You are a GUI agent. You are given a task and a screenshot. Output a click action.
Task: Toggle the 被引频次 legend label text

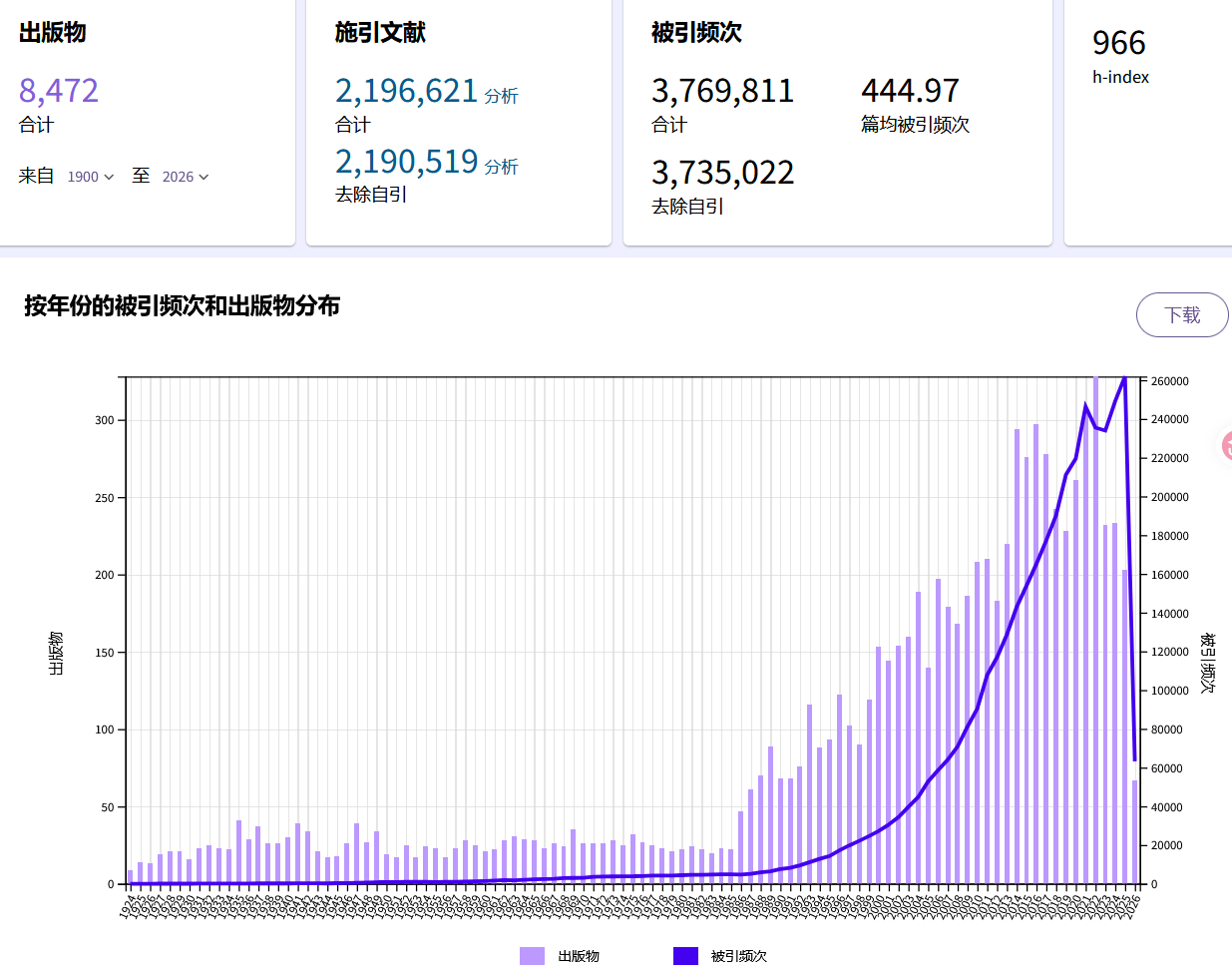tap(739, 956)
